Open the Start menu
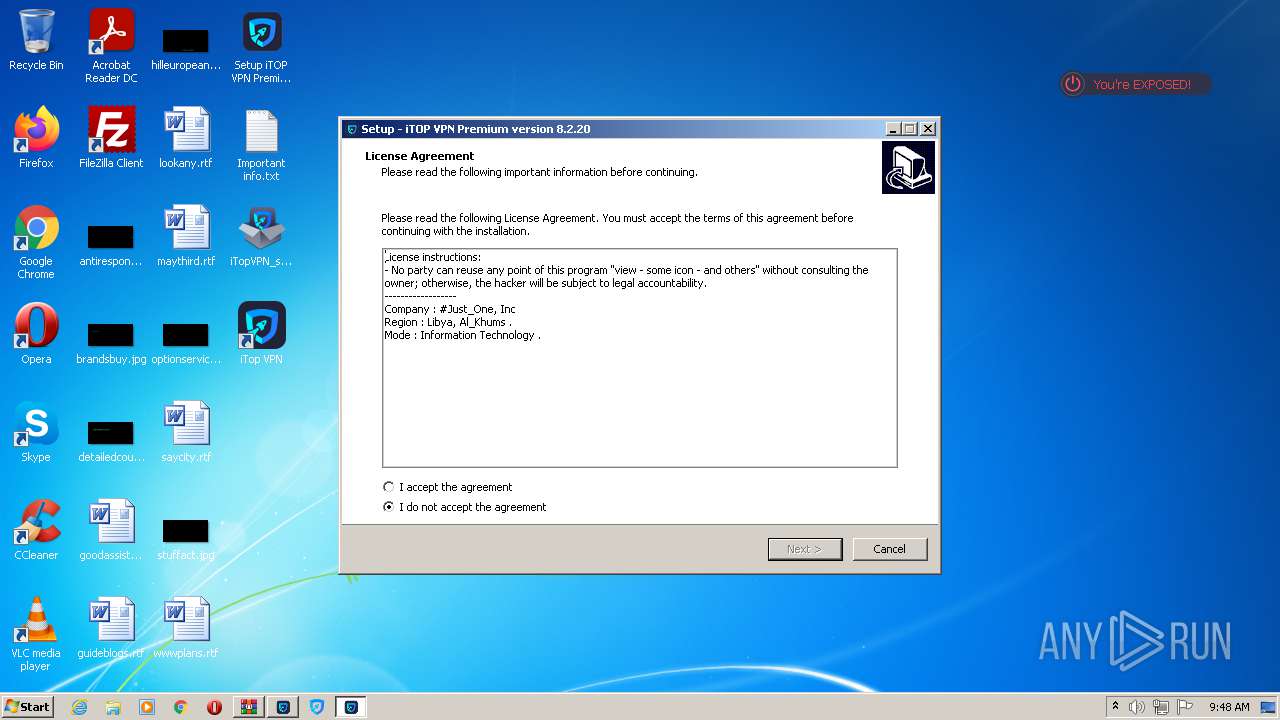Viewport: 1280px width, 720px height. 28,707
